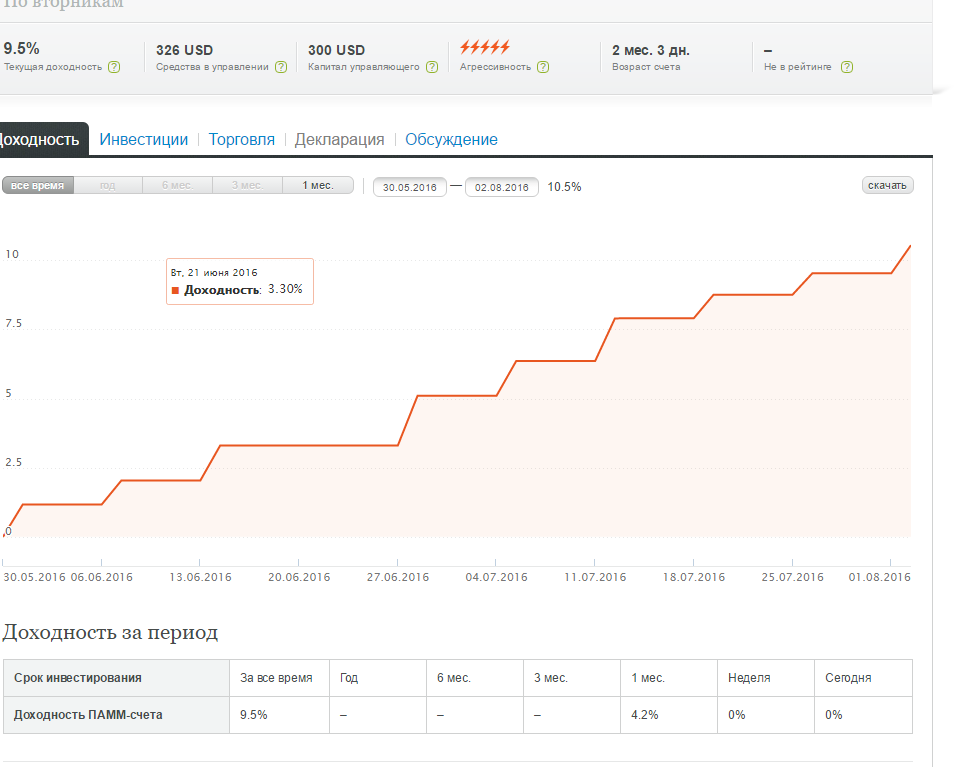Click the 18.07.2016 axis label

pos(694,577)
